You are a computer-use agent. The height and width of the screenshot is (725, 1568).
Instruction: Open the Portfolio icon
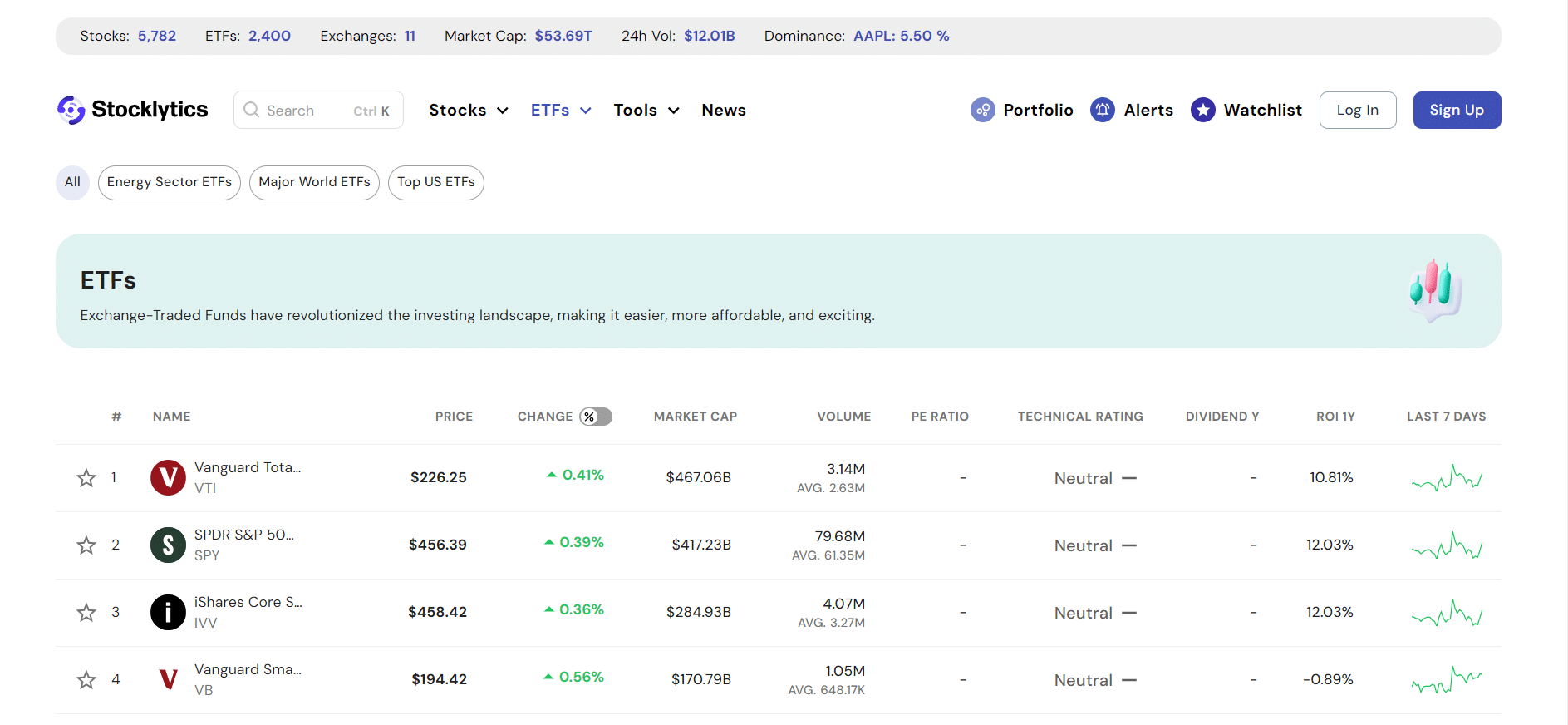(x=983, y=110)
